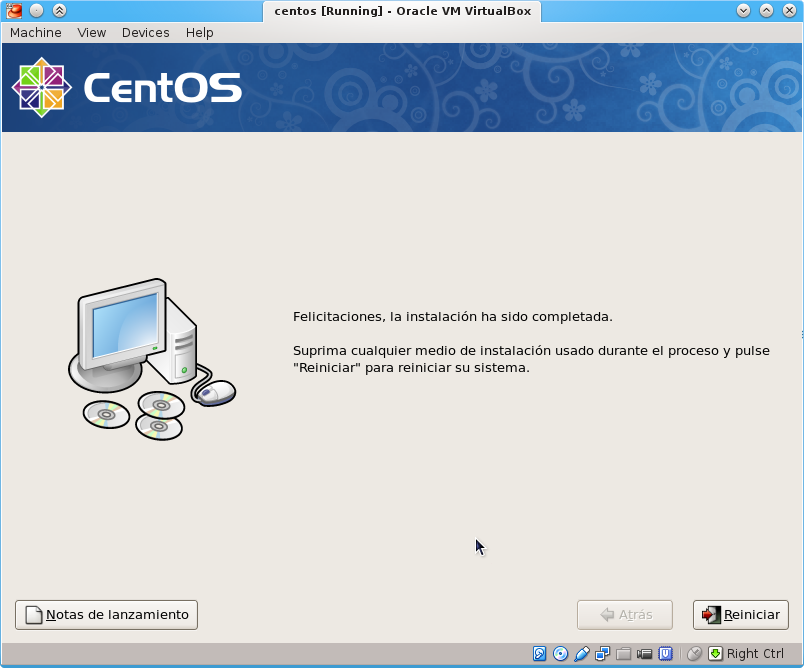804x668 pixels.
Task: Click the CentOS pinwheel logo
Action: coord(42,87)
